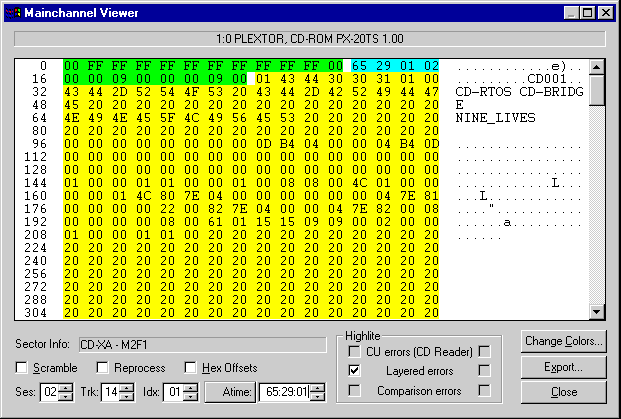Decrease the Trk value with down arrow
The image size is (621, 419).
pyautogui.click(x=127, y=396)
